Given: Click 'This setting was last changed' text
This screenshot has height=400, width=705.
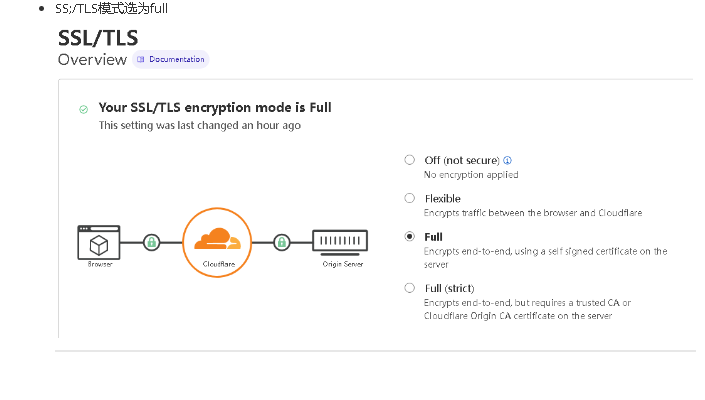Looking at the screenshot, I should pos(199,126).
